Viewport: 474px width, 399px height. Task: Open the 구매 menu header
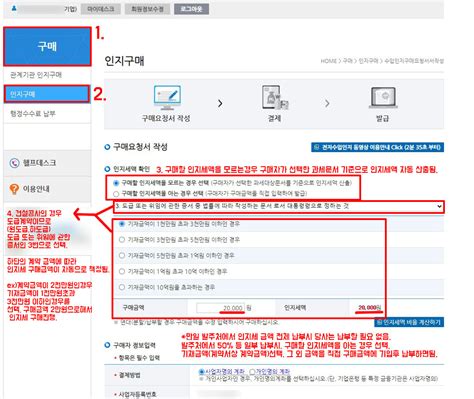47,46
